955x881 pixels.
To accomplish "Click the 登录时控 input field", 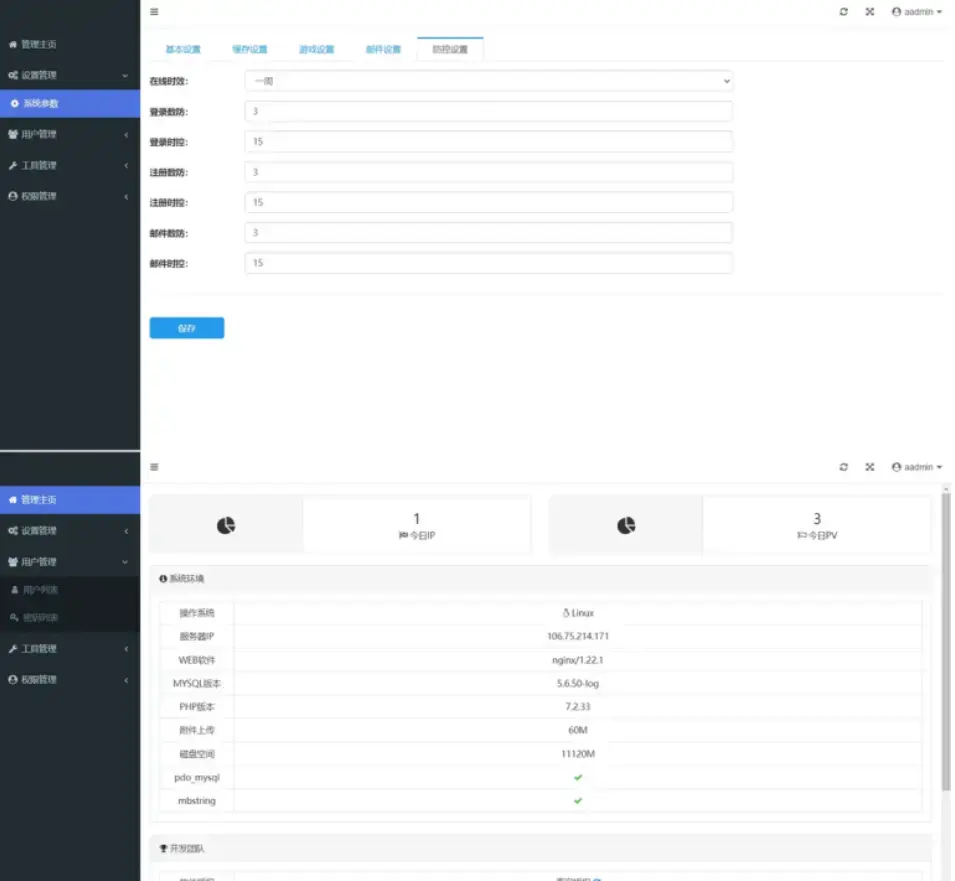I will pyautogui.click(x=488, y=142).
